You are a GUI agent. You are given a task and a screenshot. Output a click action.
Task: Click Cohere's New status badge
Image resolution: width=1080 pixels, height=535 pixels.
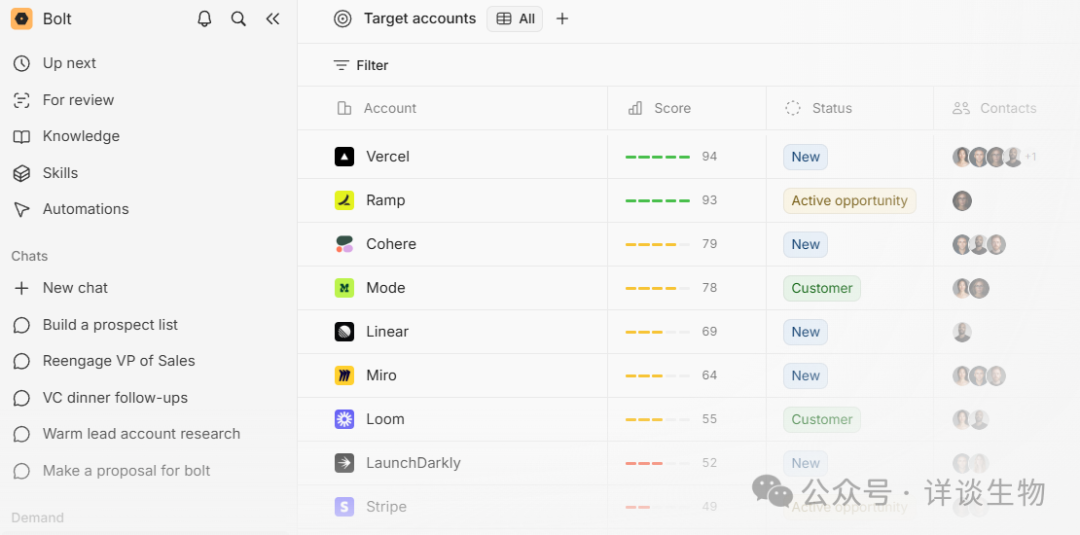[805, 244]
